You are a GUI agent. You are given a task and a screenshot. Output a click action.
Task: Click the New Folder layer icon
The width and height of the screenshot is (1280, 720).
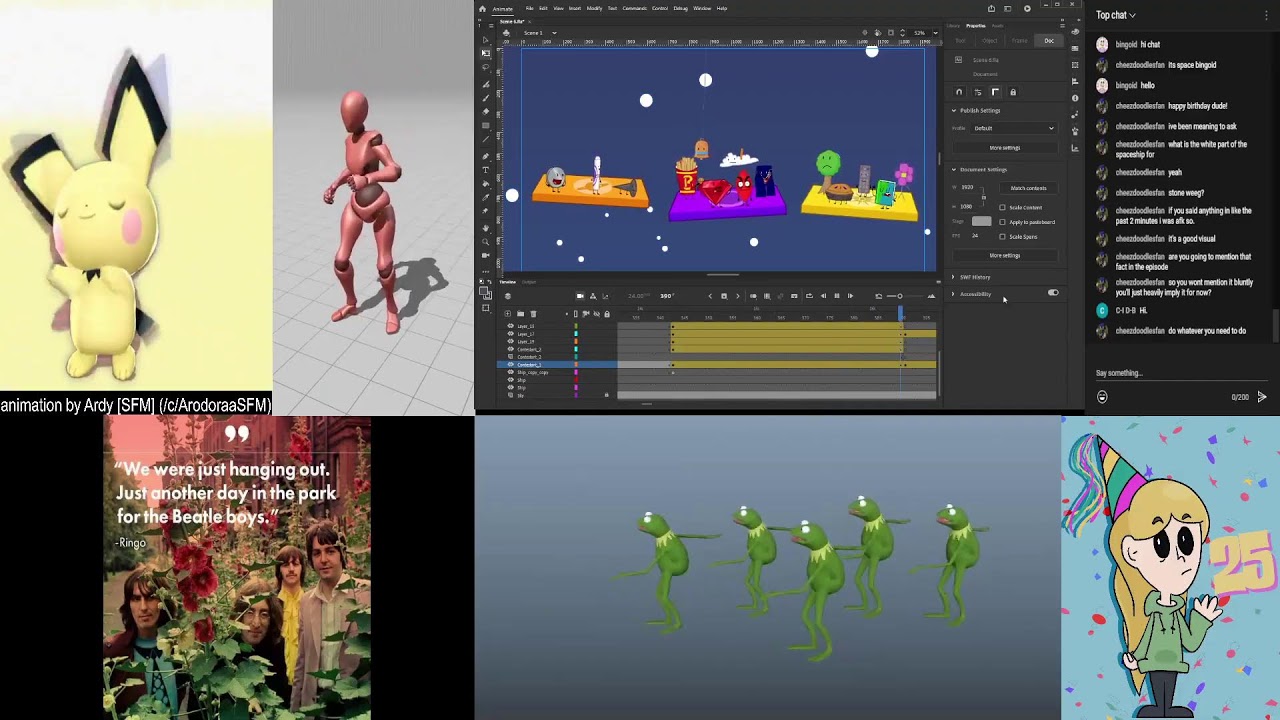click(520, 314)
